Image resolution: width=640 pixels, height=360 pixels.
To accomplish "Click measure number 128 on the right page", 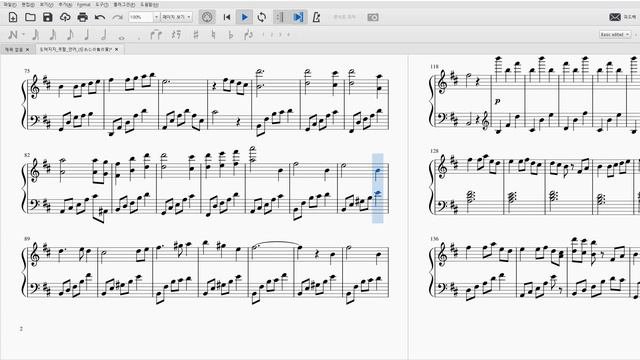I will coord(434,151).
